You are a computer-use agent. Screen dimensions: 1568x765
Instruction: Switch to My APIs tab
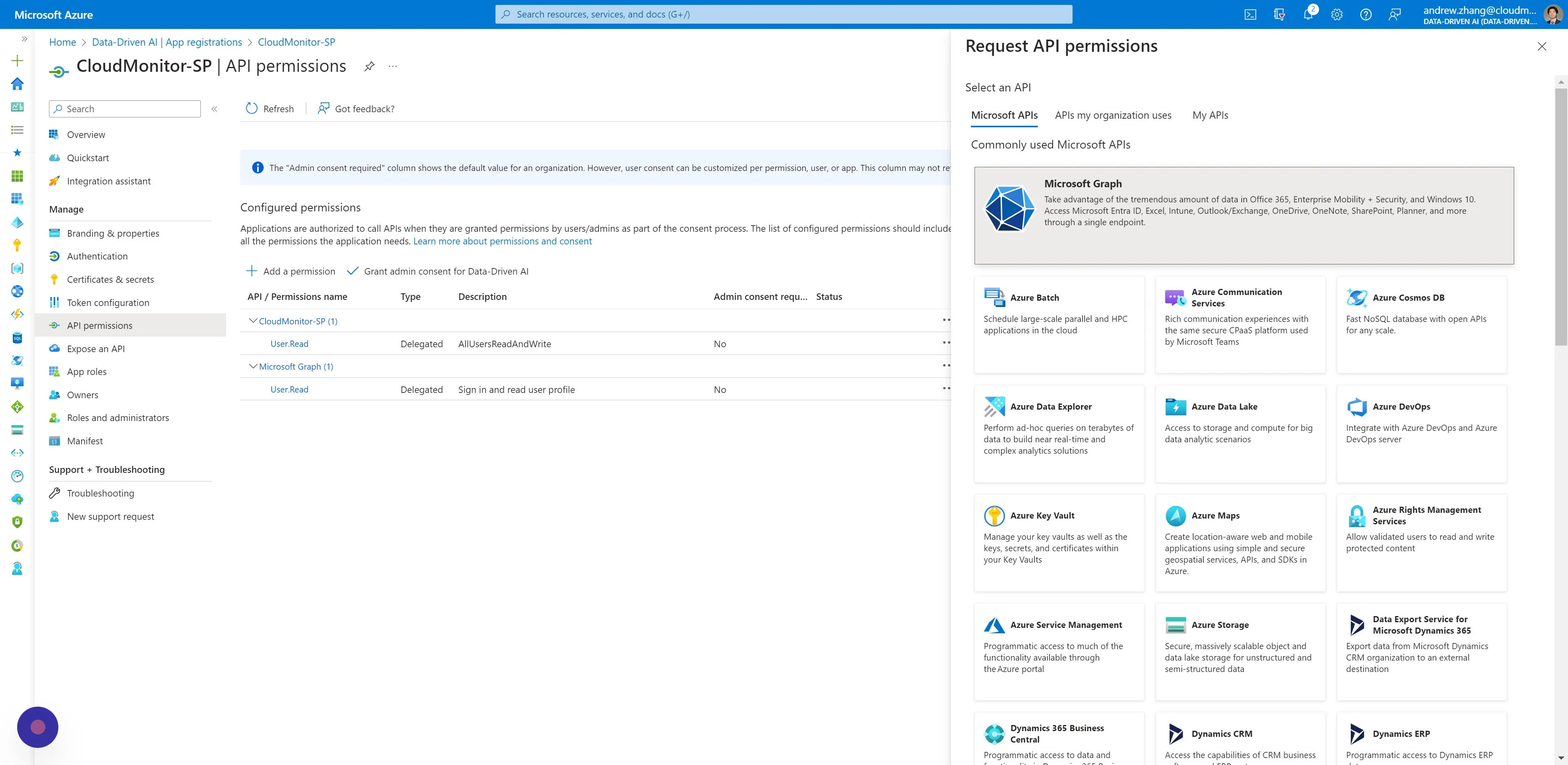tap(1210, 115)
